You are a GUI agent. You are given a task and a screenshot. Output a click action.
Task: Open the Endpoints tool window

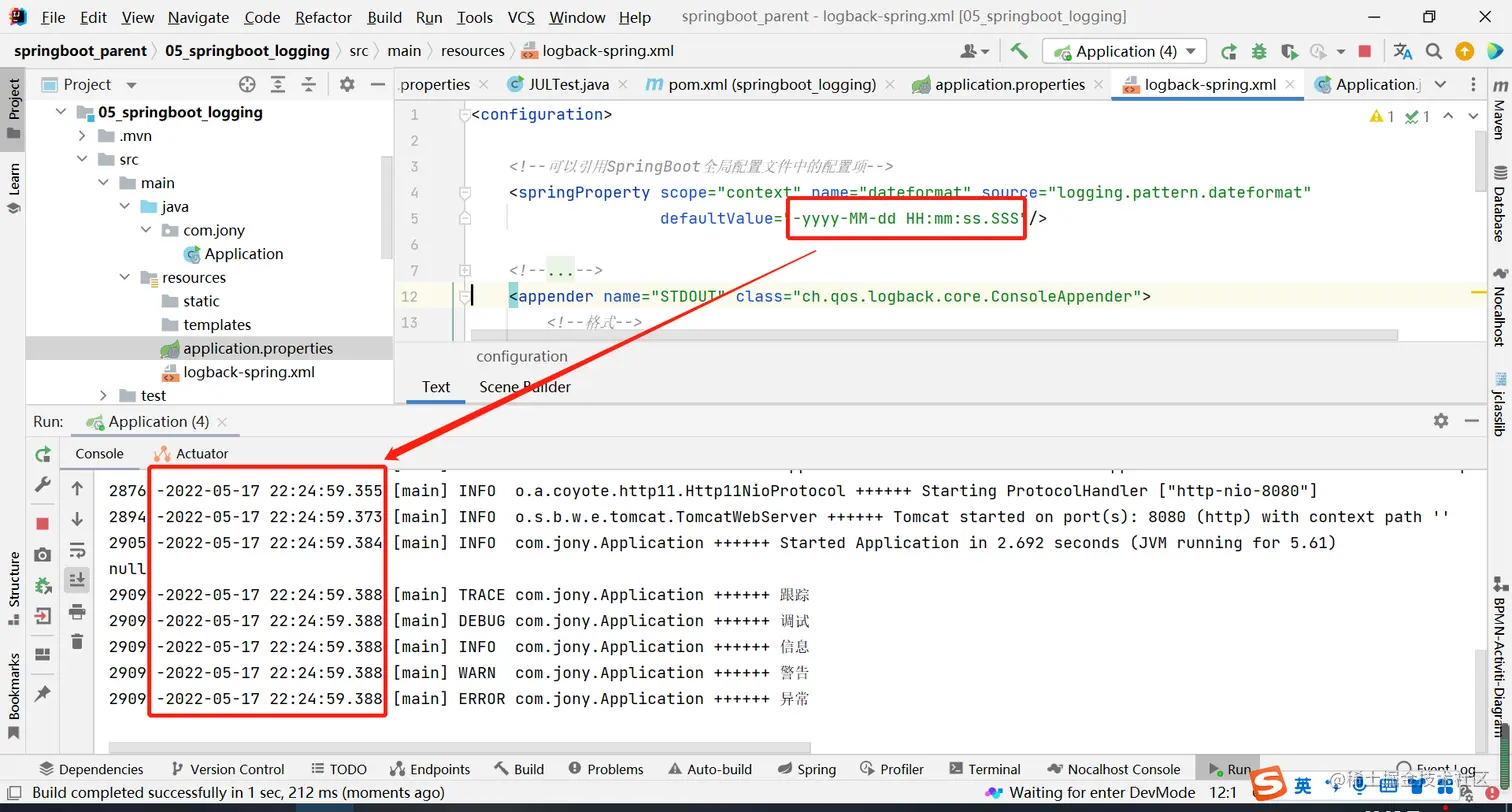point(429,769)
